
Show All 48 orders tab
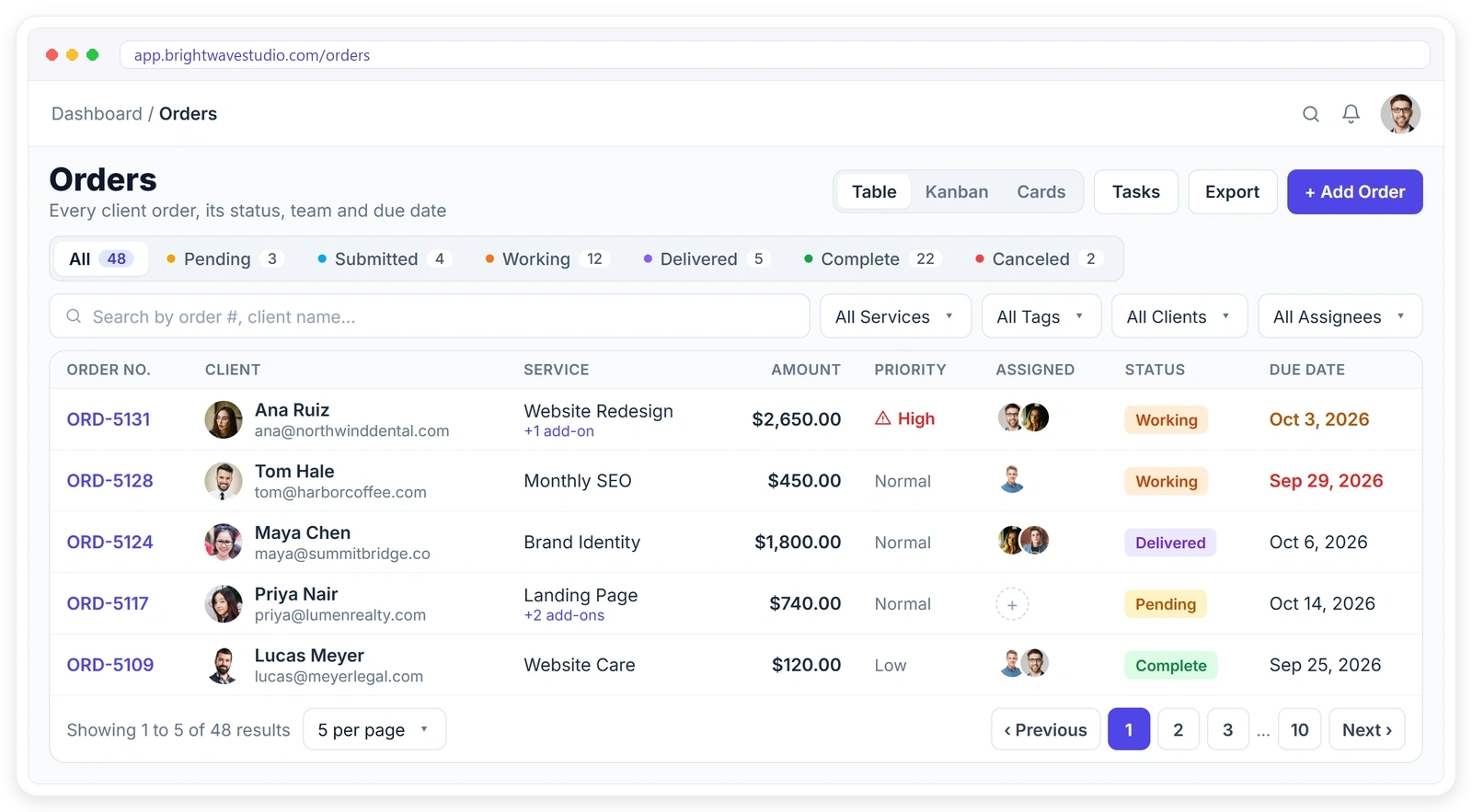coord(100,259)
